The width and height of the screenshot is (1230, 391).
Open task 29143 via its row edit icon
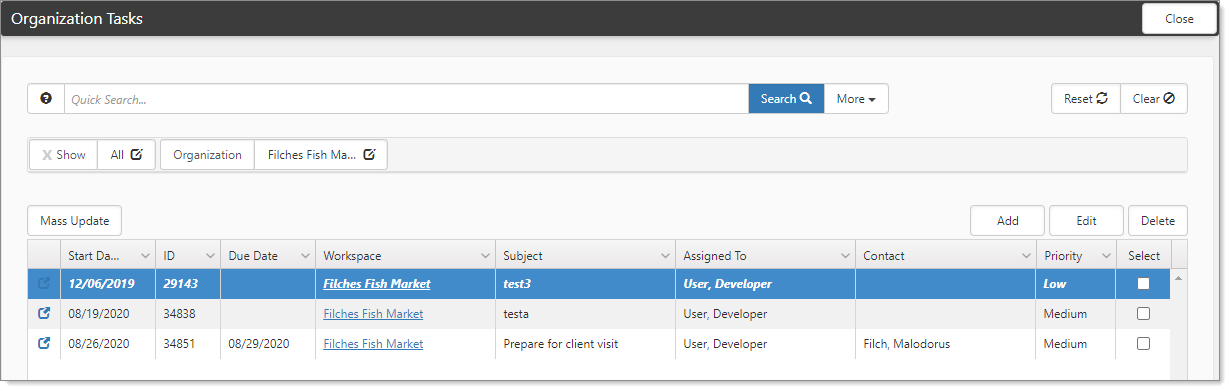(44, 284)
